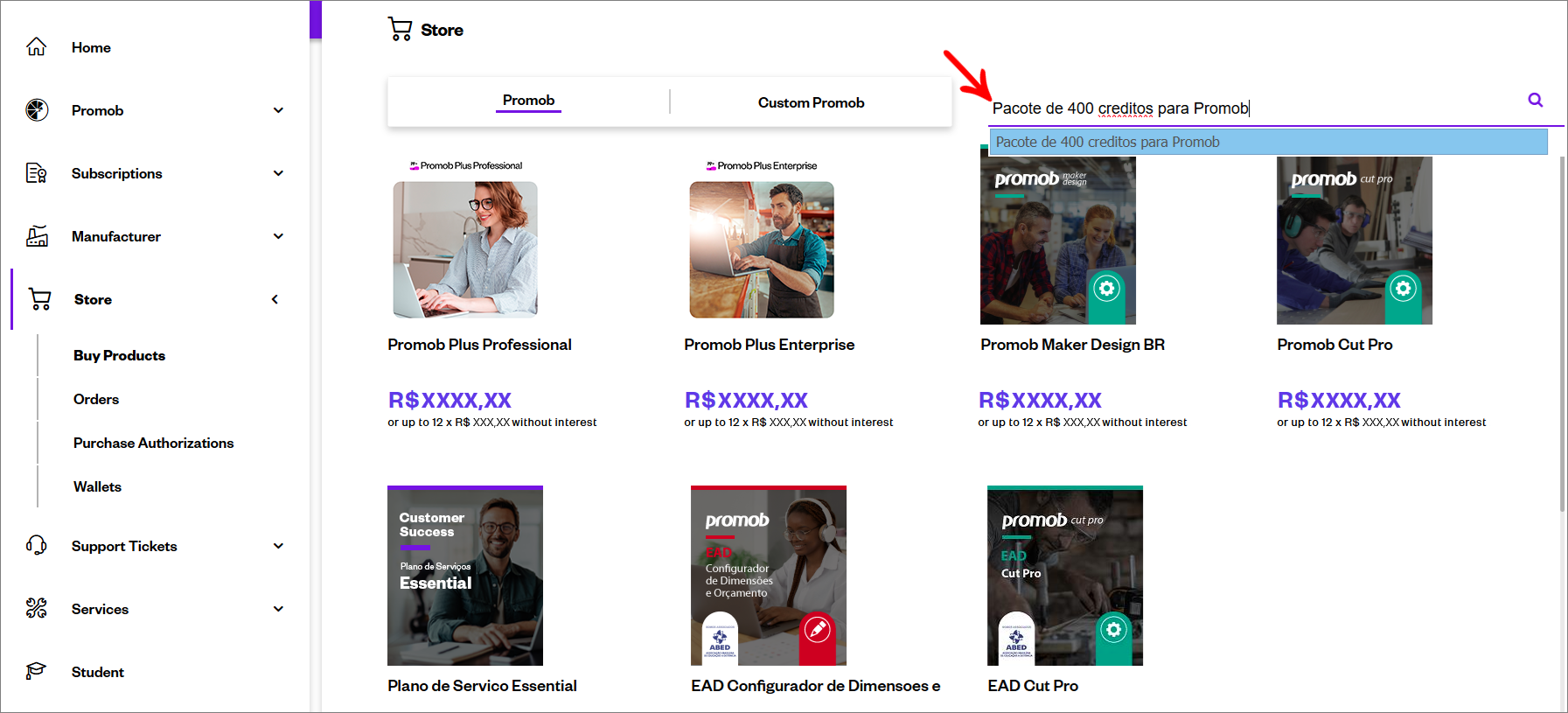Click installment text under Promob Plus Enterprise
Image resolution: width=1568 pixels, height=713 pixels.
click(x=789, y=423)
